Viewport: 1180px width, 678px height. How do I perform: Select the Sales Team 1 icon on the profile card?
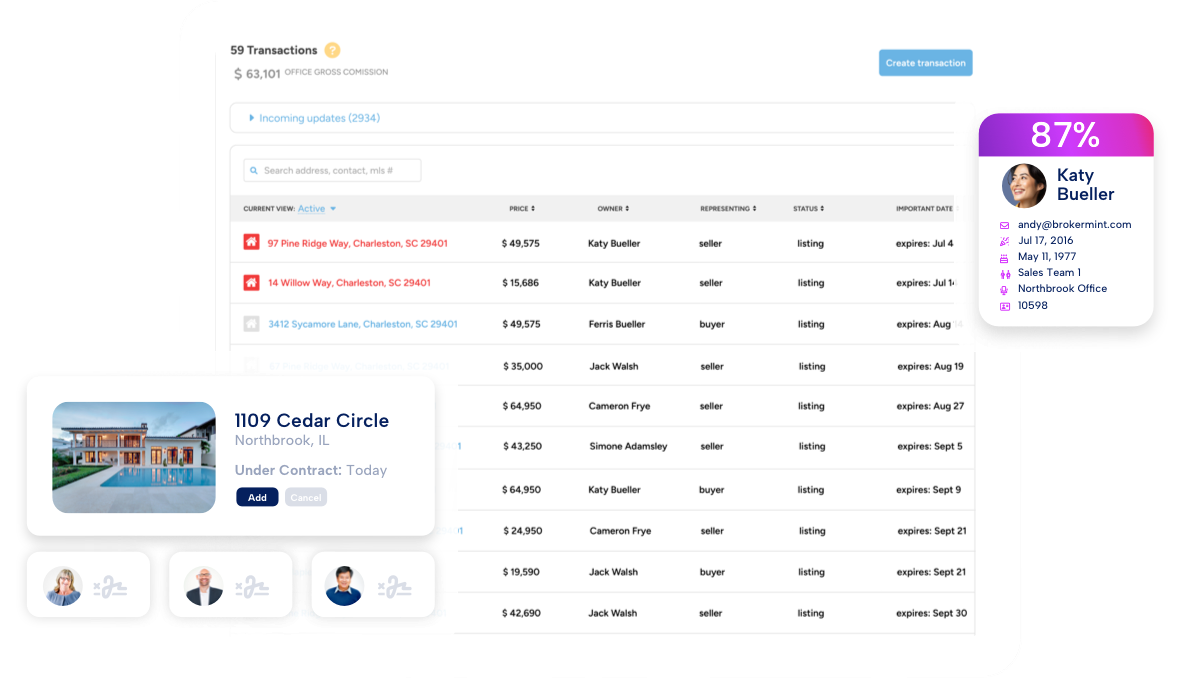point(1007,273)
